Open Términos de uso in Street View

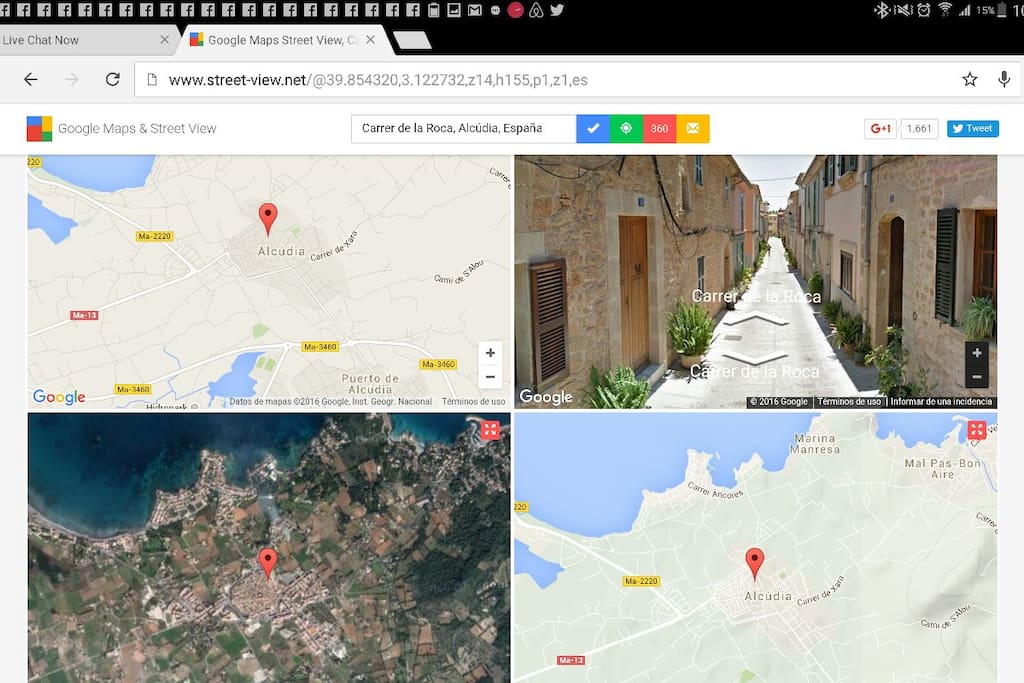(849, 402)
